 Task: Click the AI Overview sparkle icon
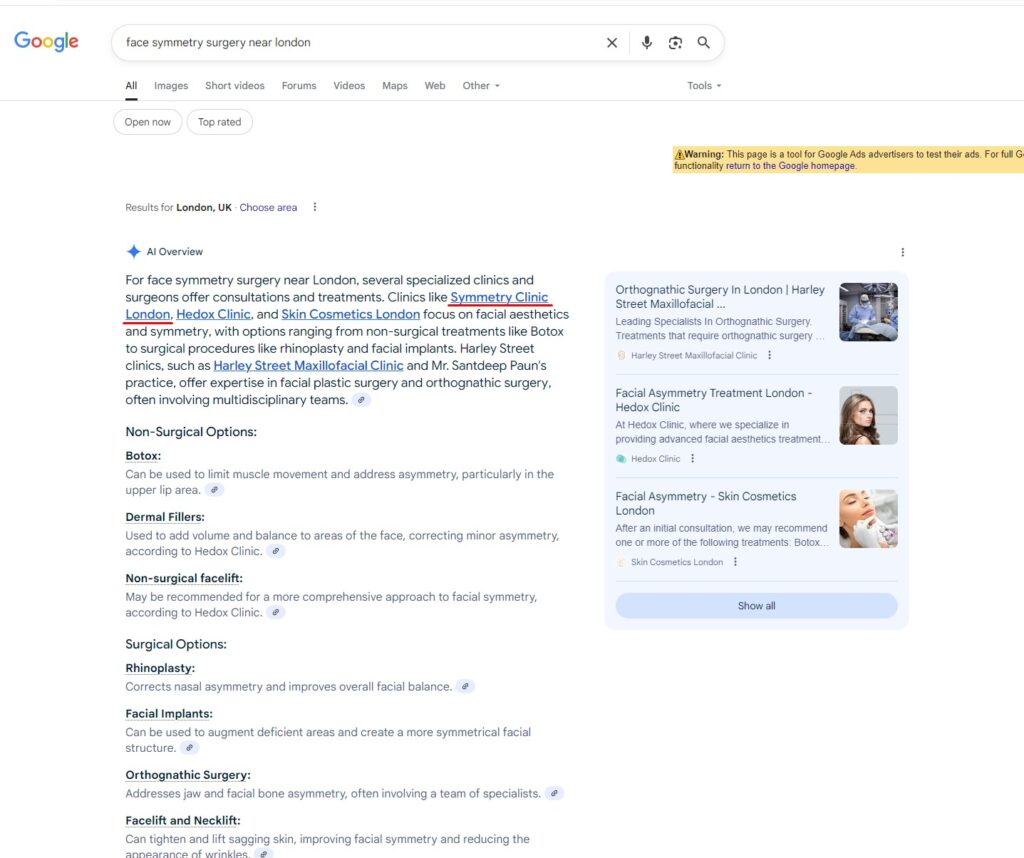coord(133,251)
